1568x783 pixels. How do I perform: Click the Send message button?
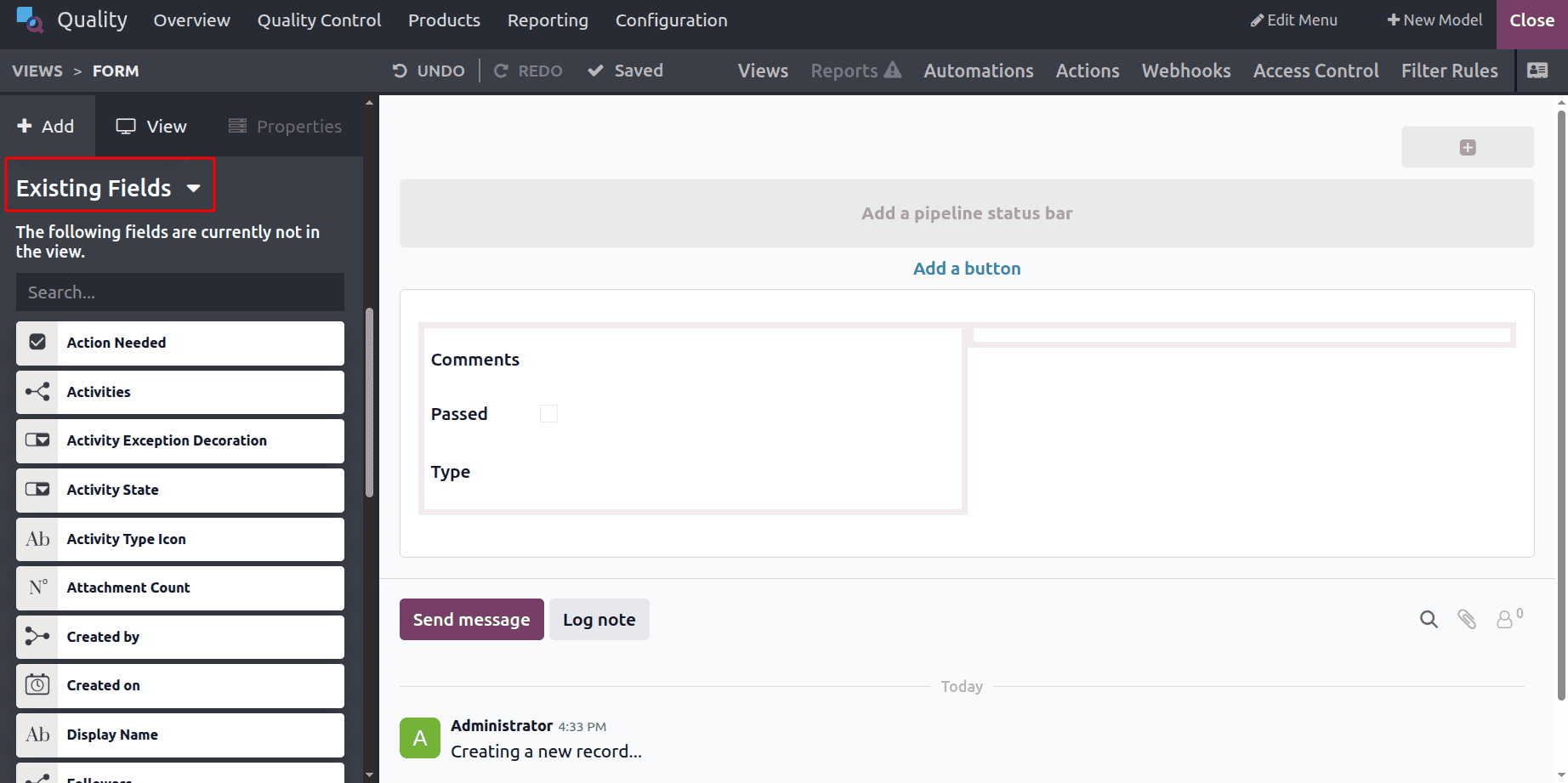coord(472,620)
